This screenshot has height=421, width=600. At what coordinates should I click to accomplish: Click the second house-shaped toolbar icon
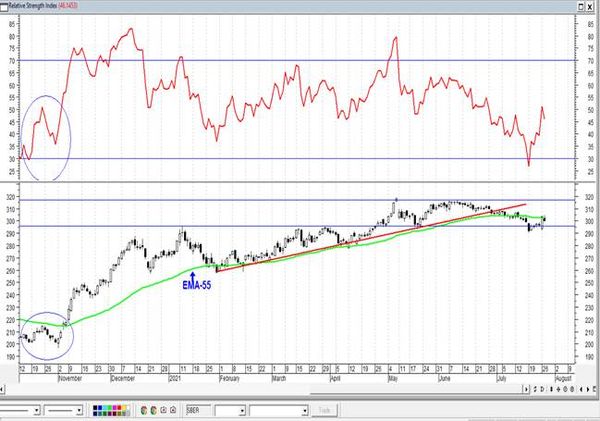click(x=173, y=410)
